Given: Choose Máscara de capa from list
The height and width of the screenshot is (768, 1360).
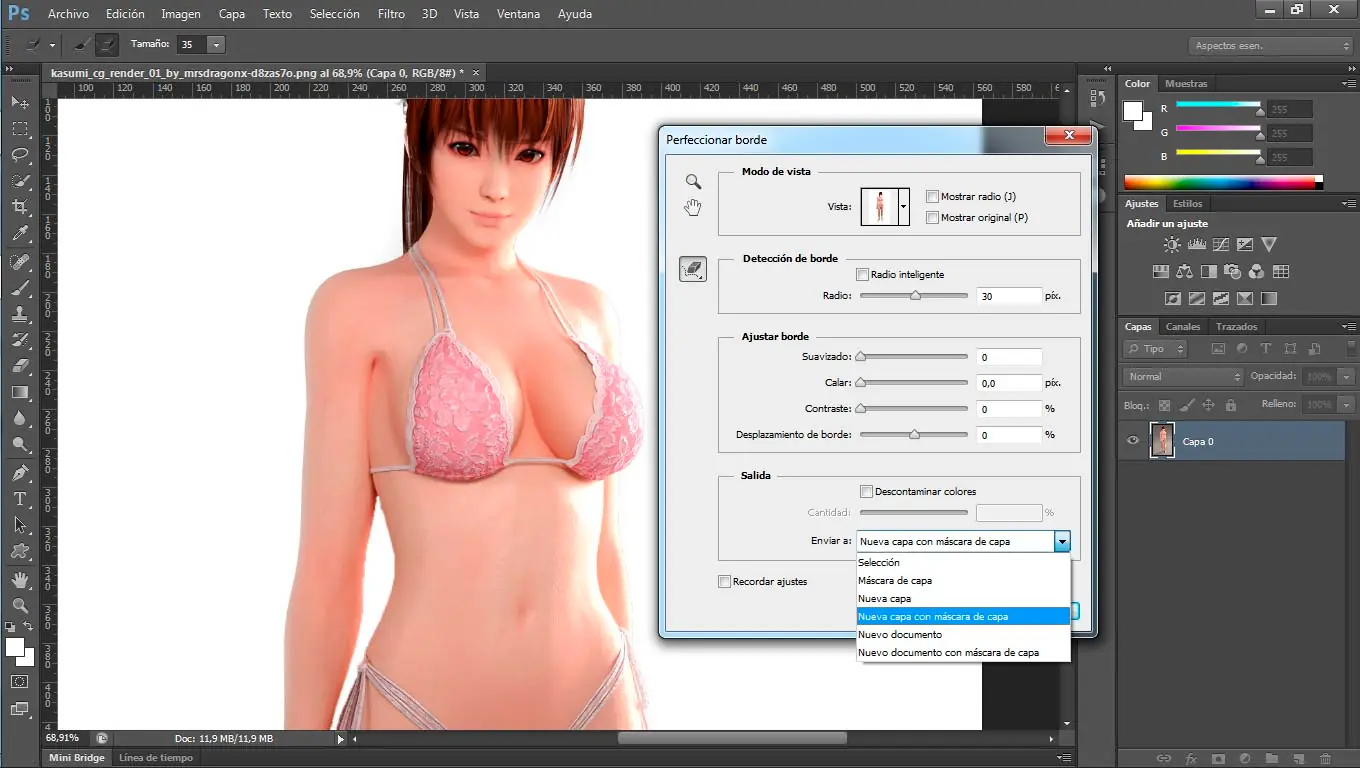Looking at the screenshot, I should (964, 581).
